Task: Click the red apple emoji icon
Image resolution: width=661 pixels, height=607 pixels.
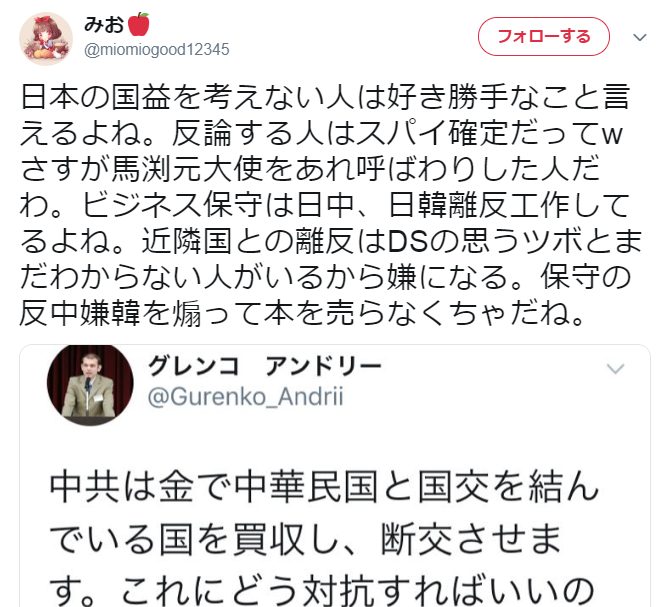Action: 138,24
